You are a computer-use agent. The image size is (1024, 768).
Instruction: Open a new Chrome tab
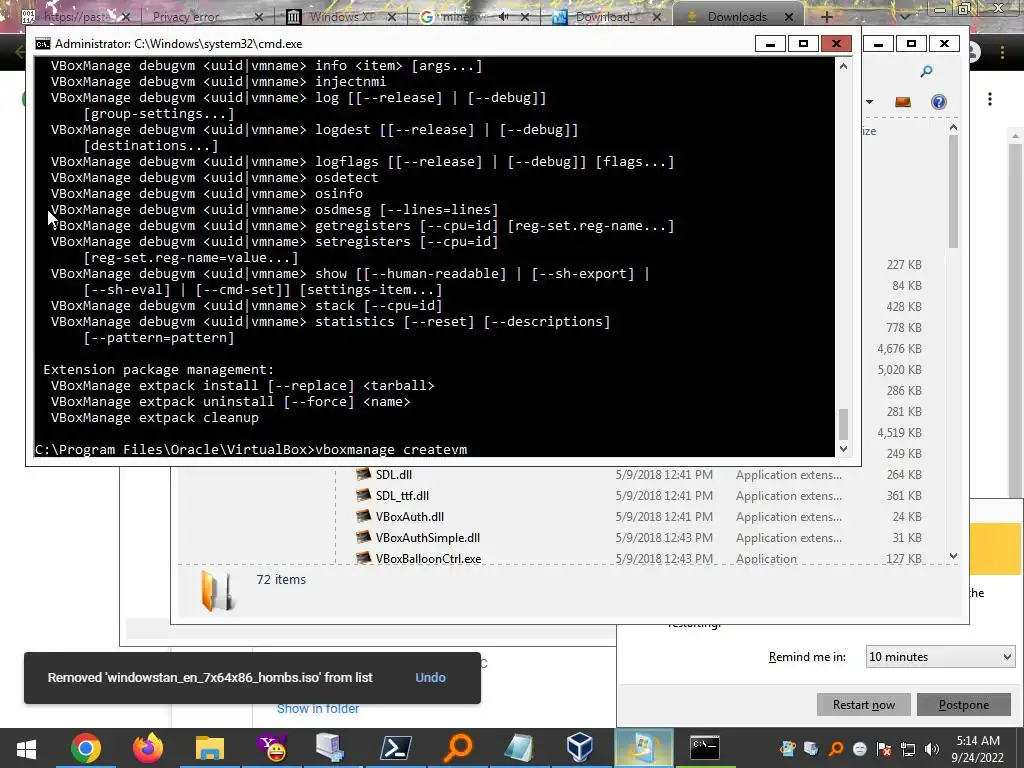pyautogui.click(x=826, y=17)
